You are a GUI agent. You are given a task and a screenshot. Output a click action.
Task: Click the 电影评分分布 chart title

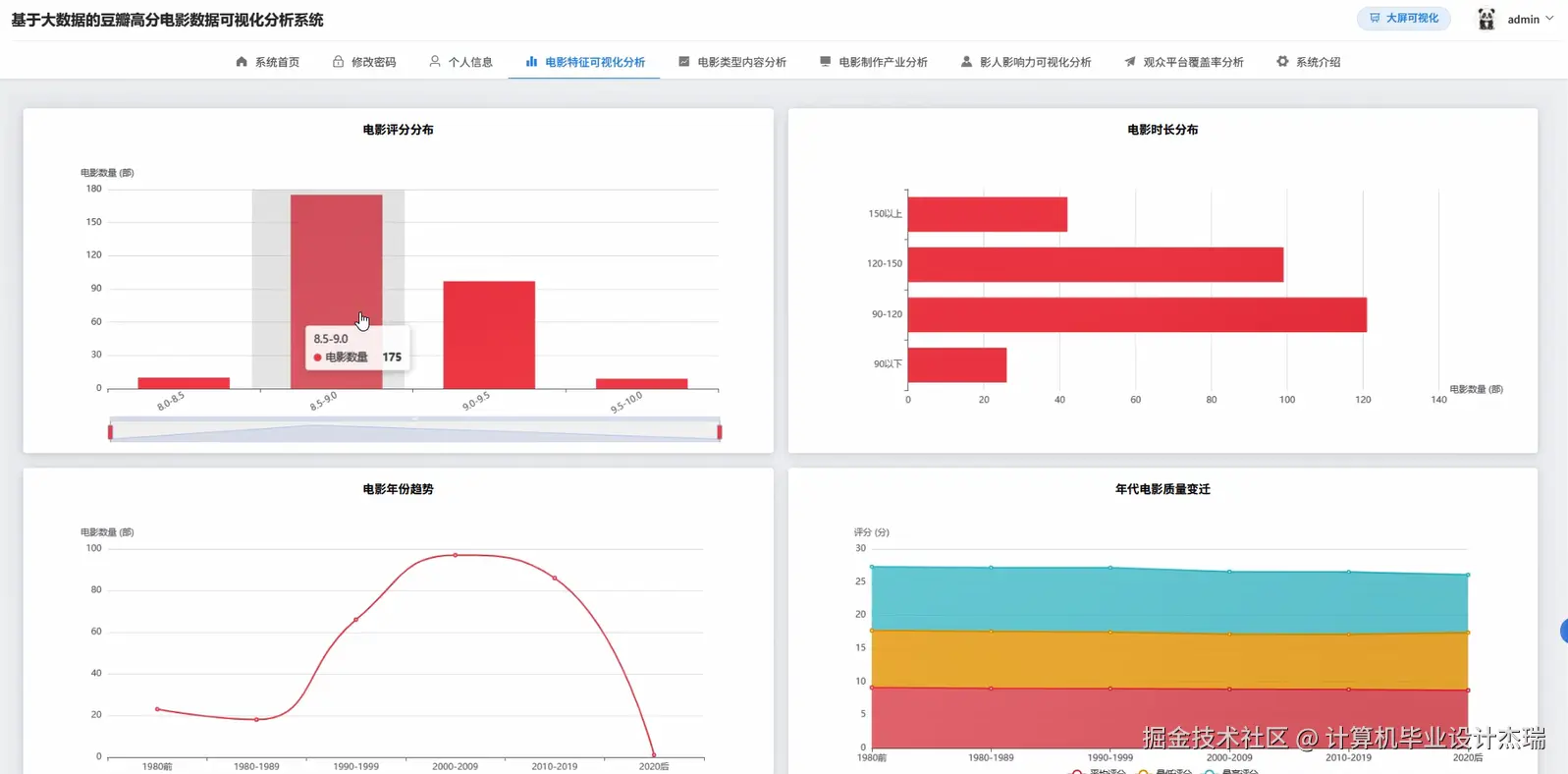coord(398,130)
